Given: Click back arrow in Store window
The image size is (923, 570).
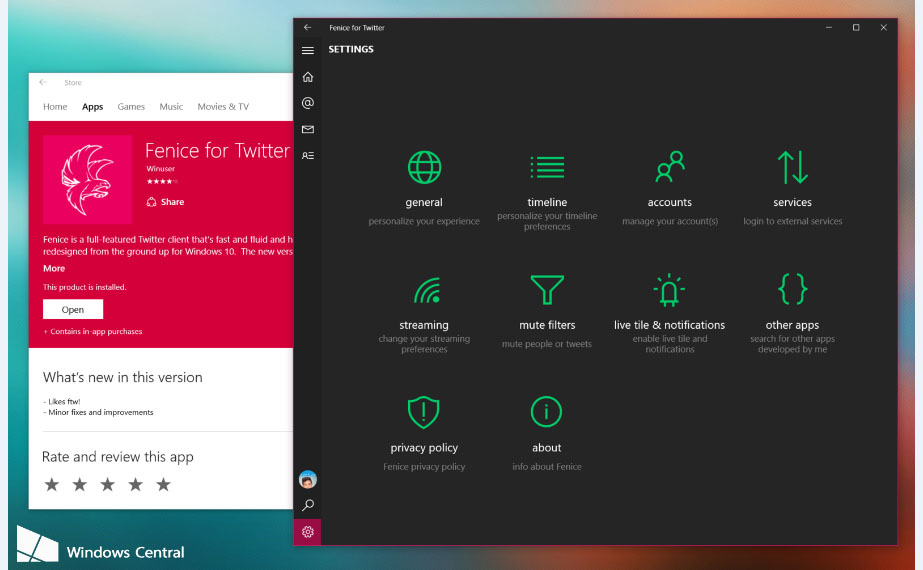Looking at the screenshot, I should tap(43, 82).
